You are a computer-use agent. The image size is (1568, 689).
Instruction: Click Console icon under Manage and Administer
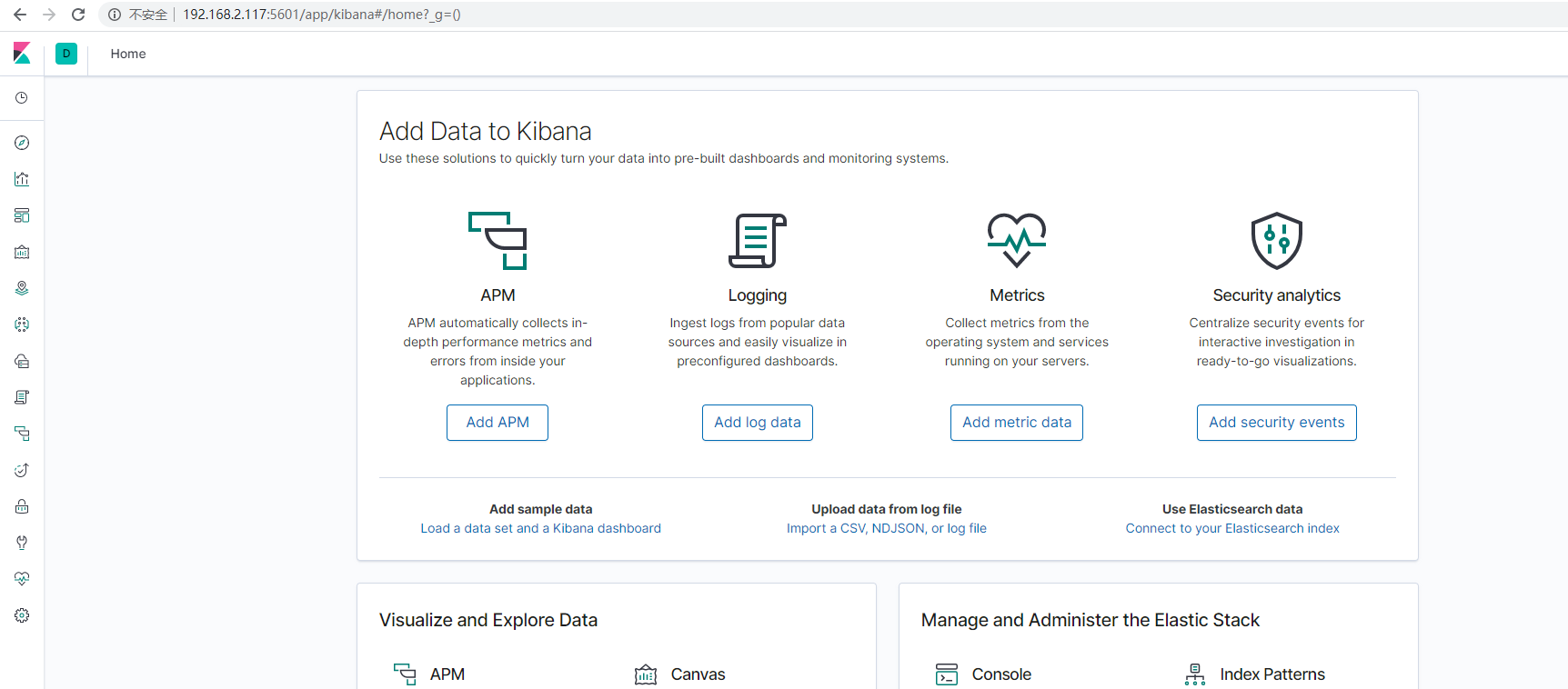[947, 674]
